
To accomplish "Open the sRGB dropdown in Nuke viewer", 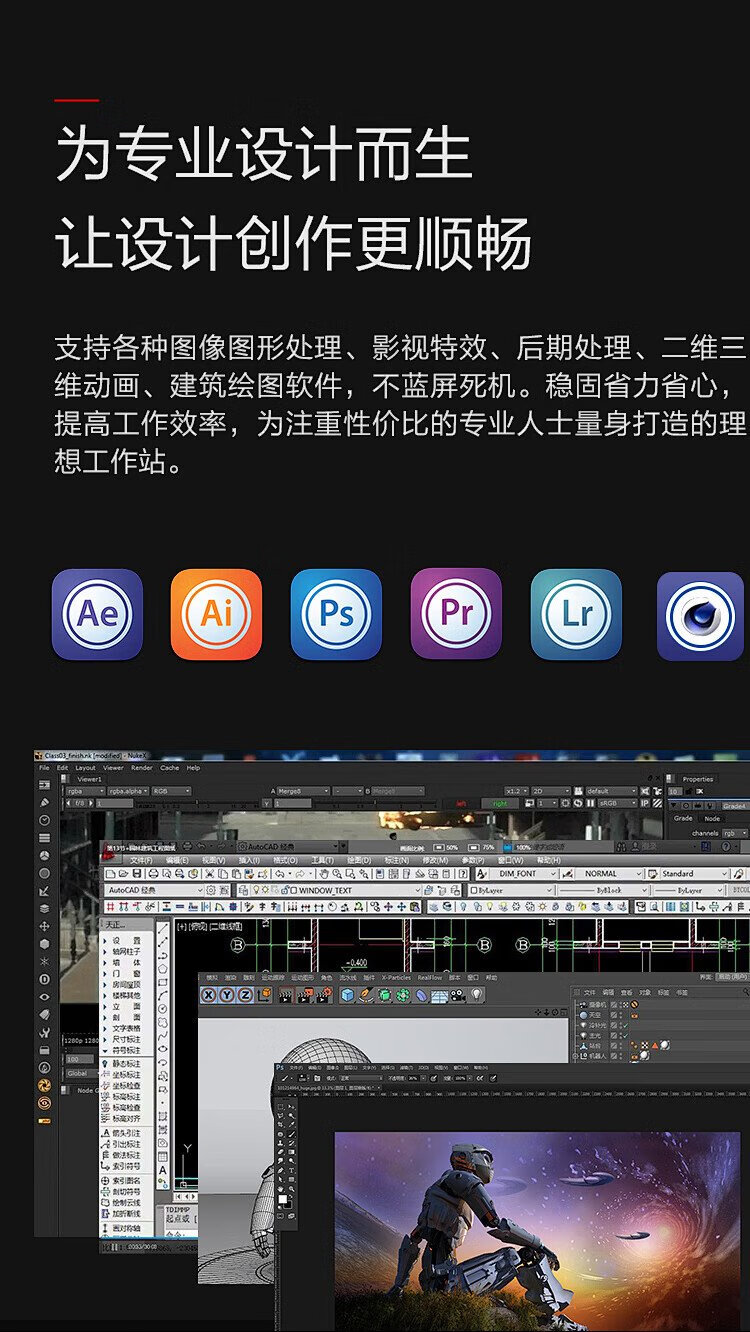I will 618,803.
